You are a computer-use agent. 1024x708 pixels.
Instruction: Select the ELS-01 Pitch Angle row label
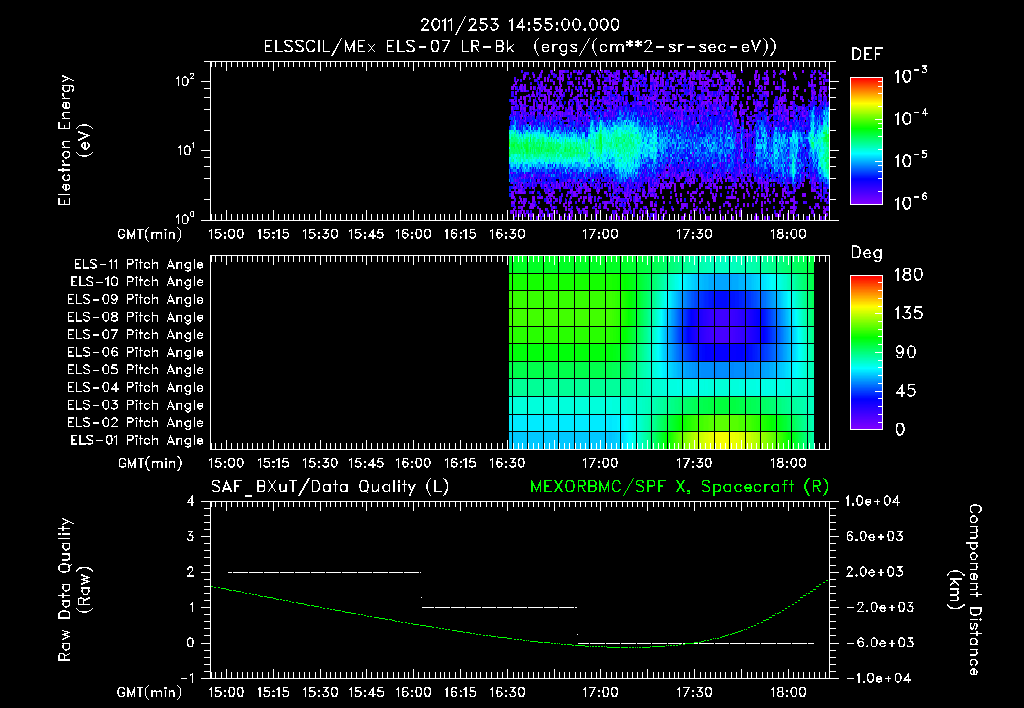tap(137, 441)
